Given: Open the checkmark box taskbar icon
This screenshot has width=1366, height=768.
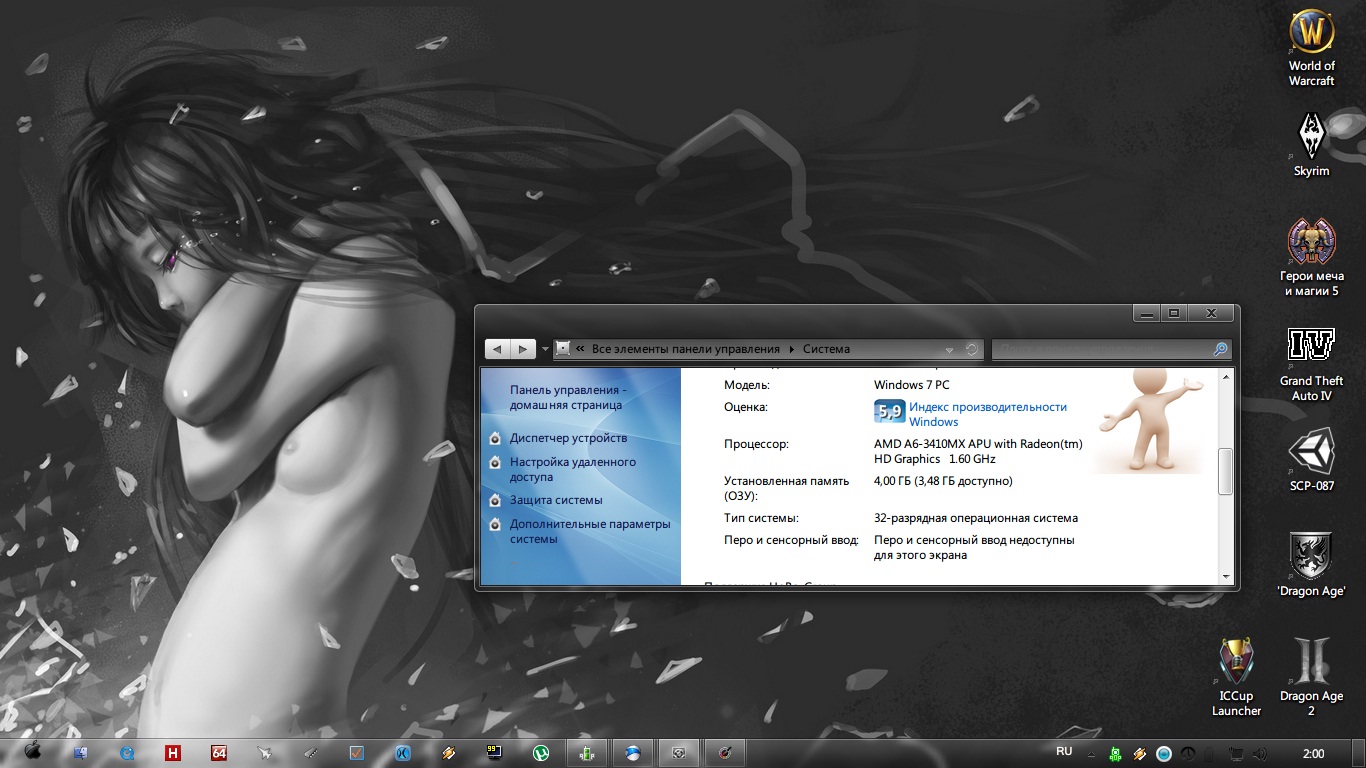Looking at the screenshot, I should [357, 752].
